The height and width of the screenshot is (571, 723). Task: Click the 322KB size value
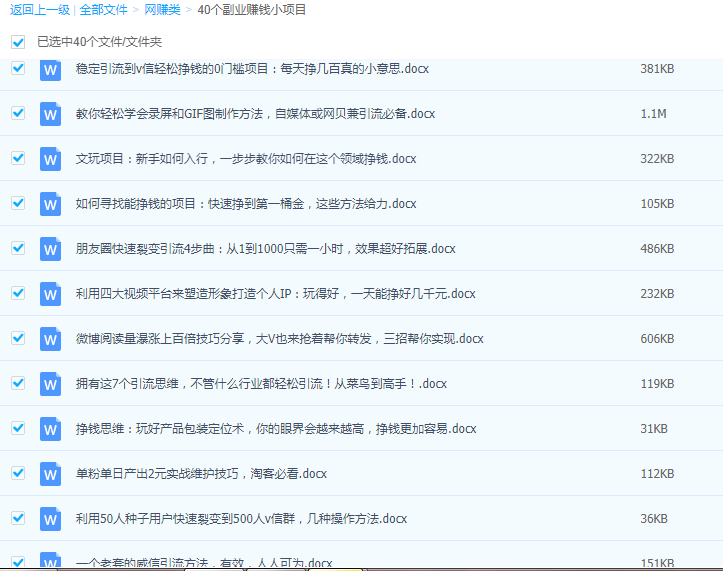tap(657, 159)
